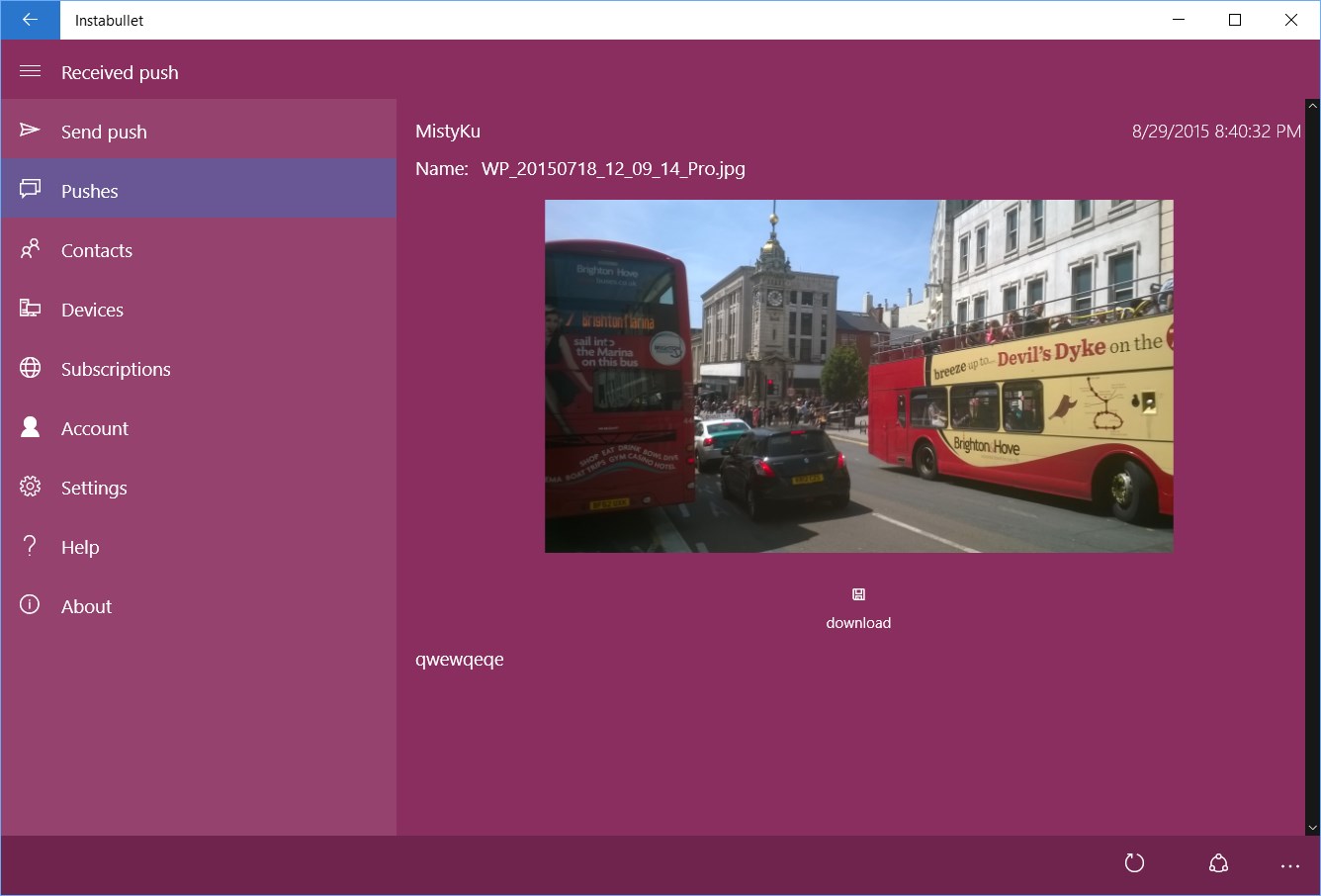Open the ellipsis more options menu
Viewport: 1321px width, 896px height.
pos(1290,862)
